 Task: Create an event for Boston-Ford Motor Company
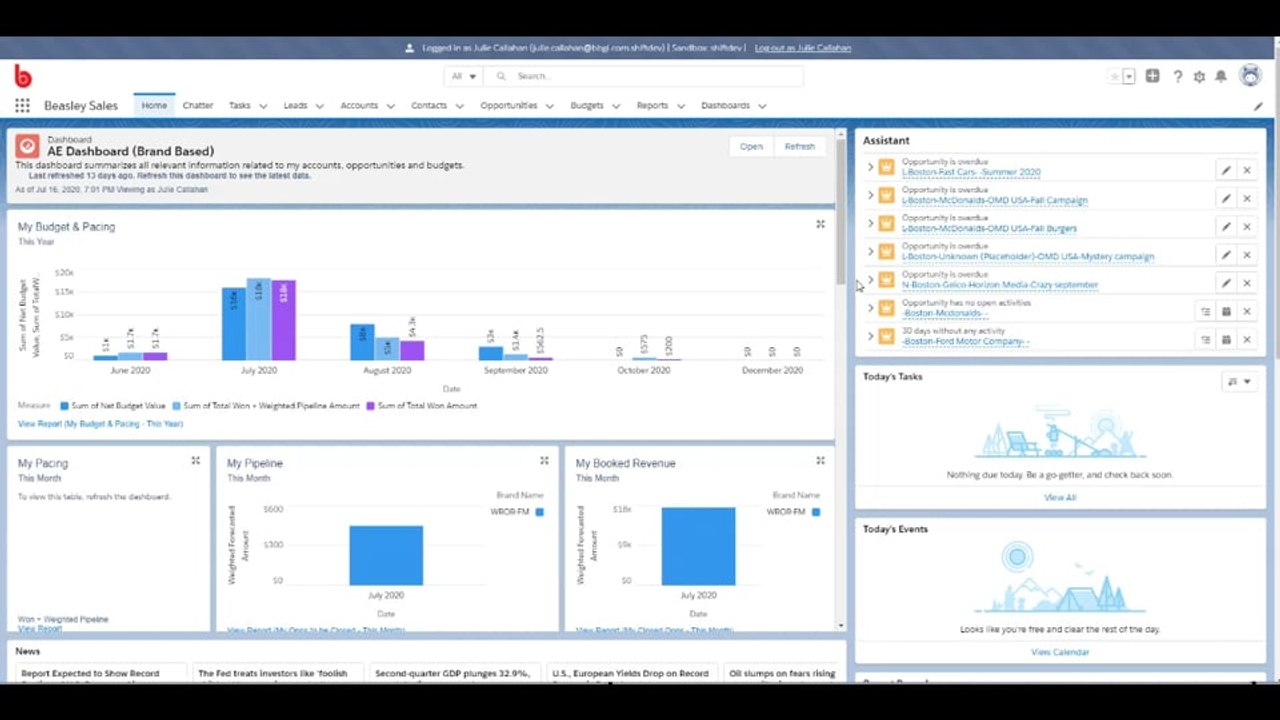pos(1226,340)
